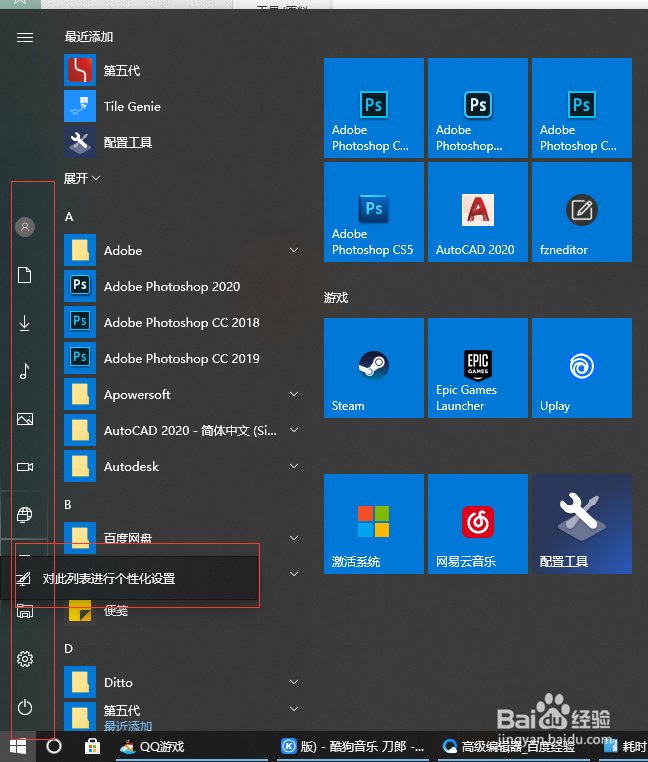Open the Network globe sidebar icon
Screen dimensions: 648x762
point(25,515)
